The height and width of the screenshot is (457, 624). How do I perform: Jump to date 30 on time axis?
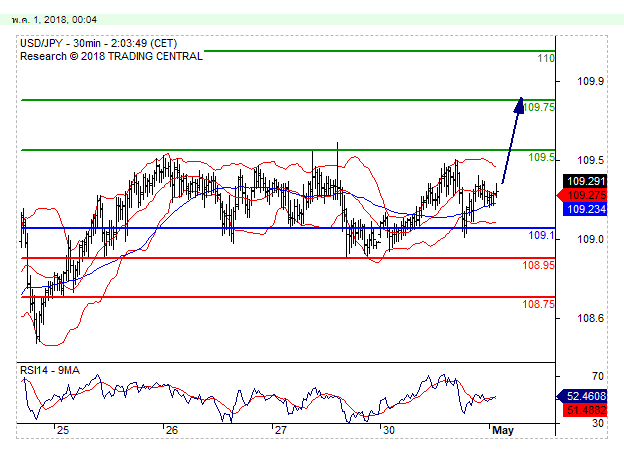coord(391,430)
